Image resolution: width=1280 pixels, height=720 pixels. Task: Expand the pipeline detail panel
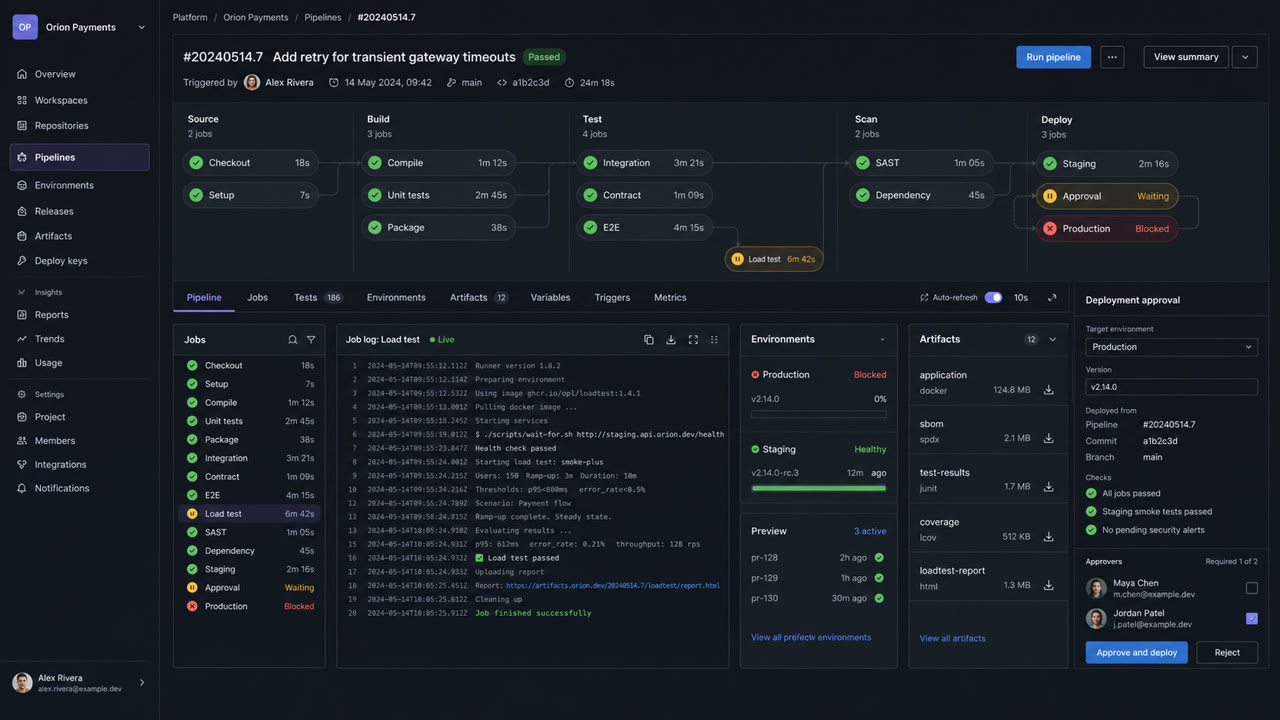[1052, 298]
